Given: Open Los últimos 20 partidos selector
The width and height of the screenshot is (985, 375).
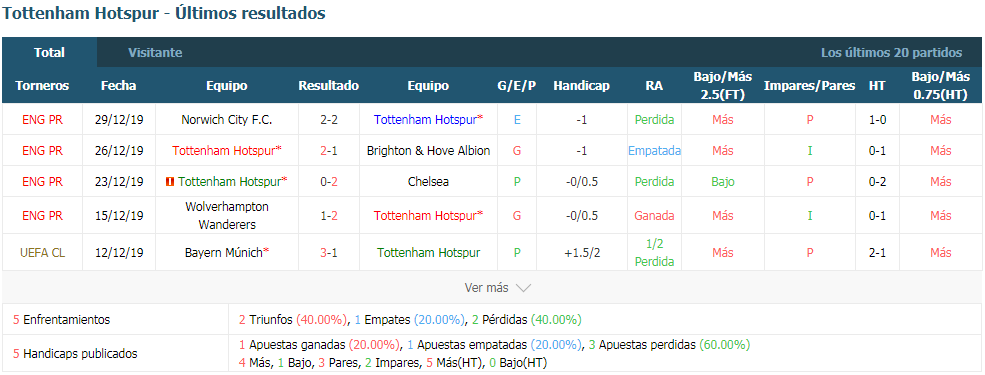Looking at the screenshot, I should (891, 53).
